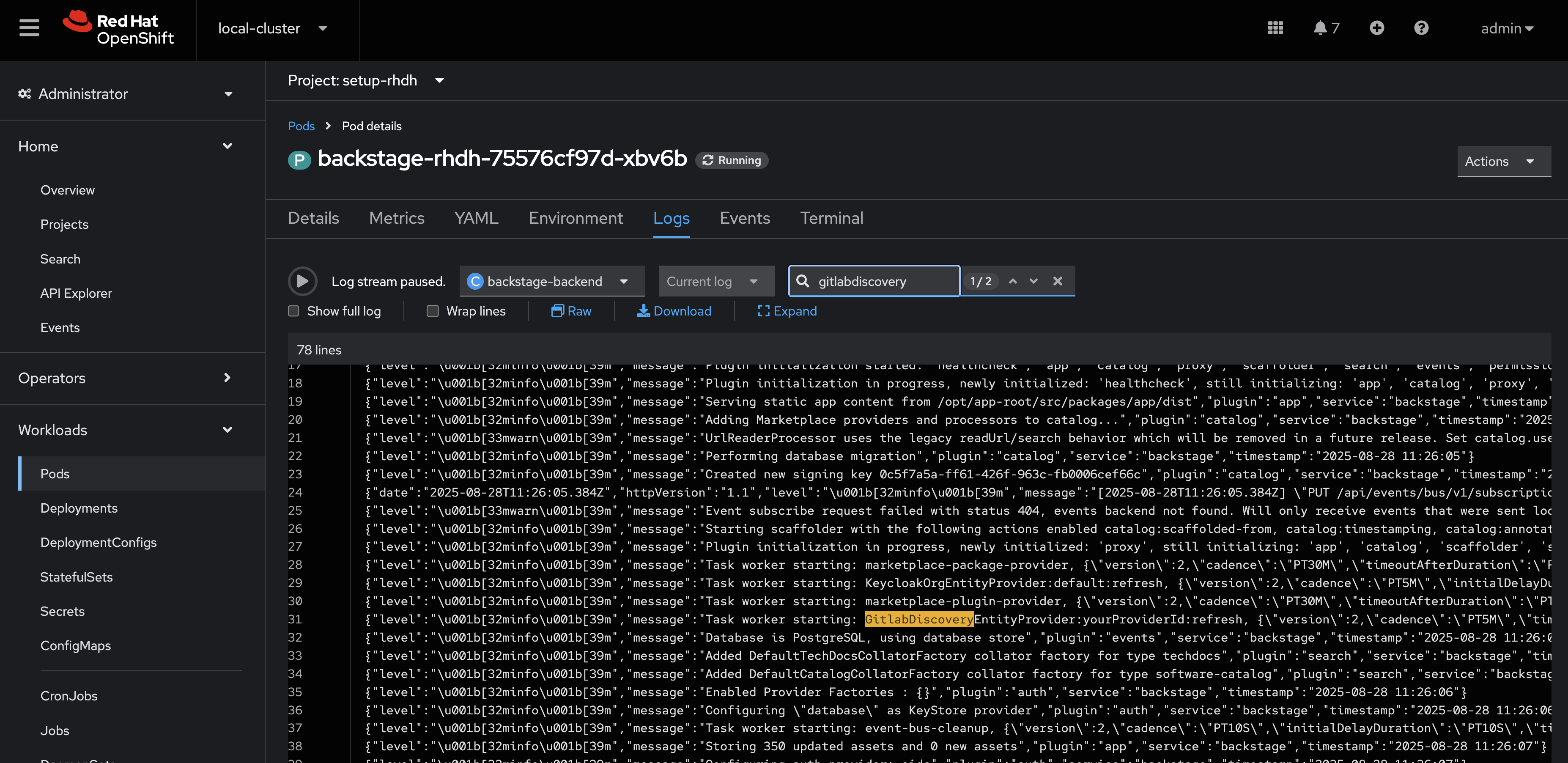Click the search magnifier icon
Viewport: 1568px width, 763px height.
click(803, 281)
